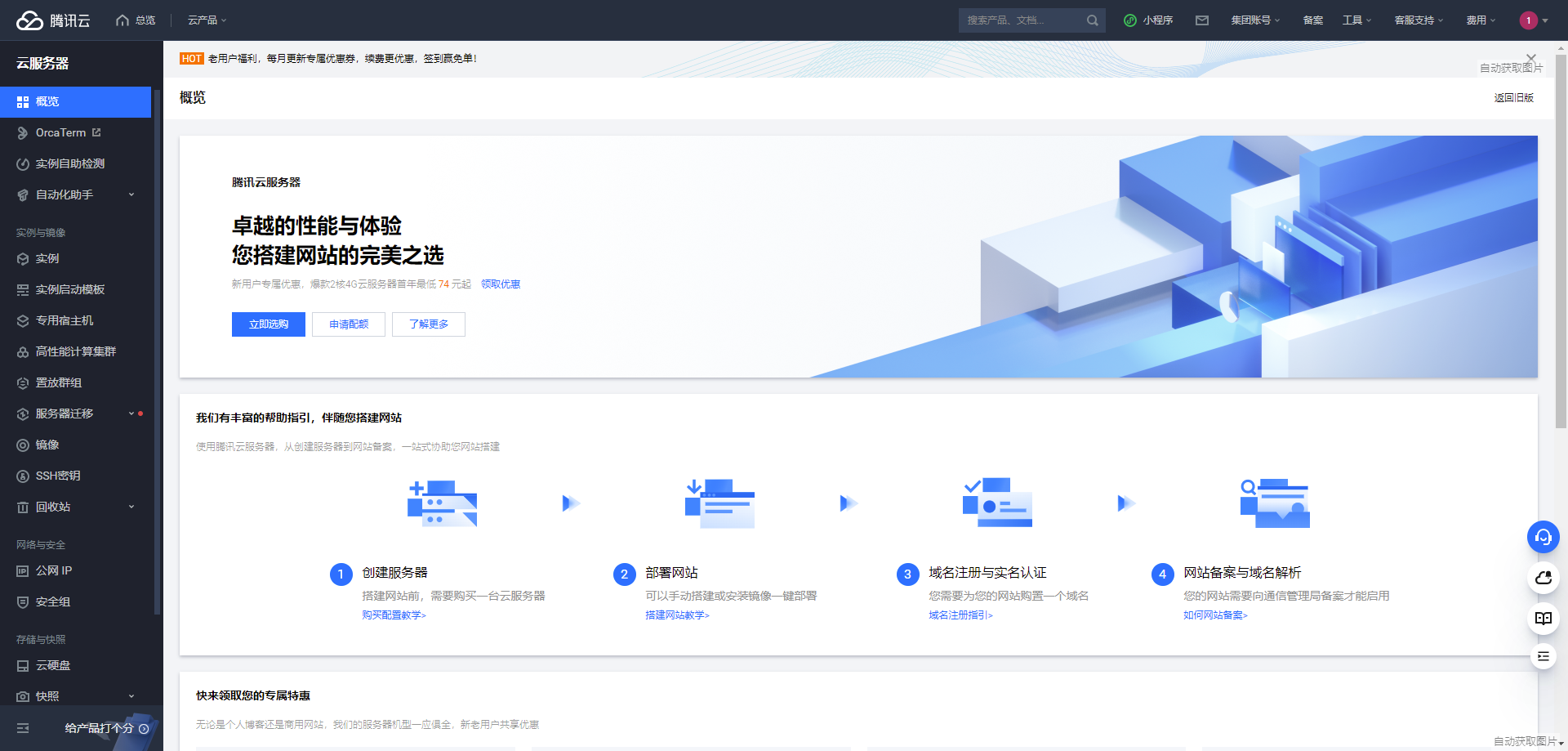Click the Tencent Cloud logo
The height and width of the screenshot is (751, 1568).
[x=53, y=20]
